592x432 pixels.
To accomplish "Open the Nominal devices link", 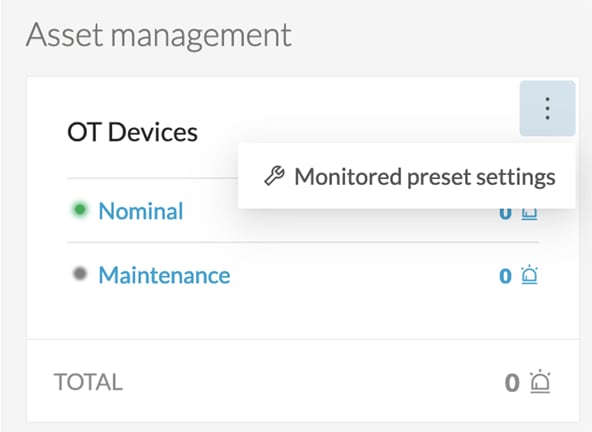I will 140,211.
